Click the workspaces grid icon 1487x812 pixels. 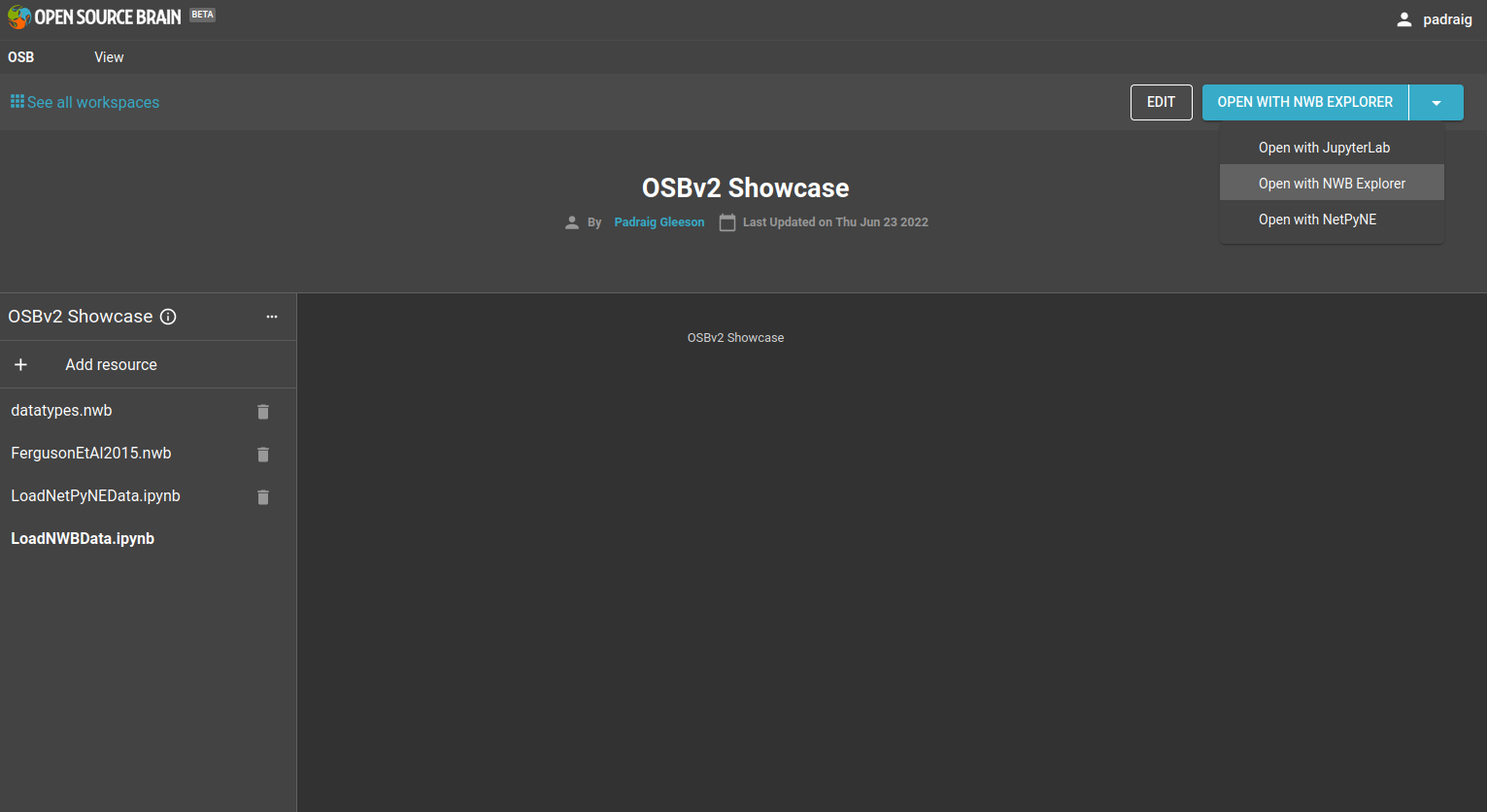(x=17, y=102)
